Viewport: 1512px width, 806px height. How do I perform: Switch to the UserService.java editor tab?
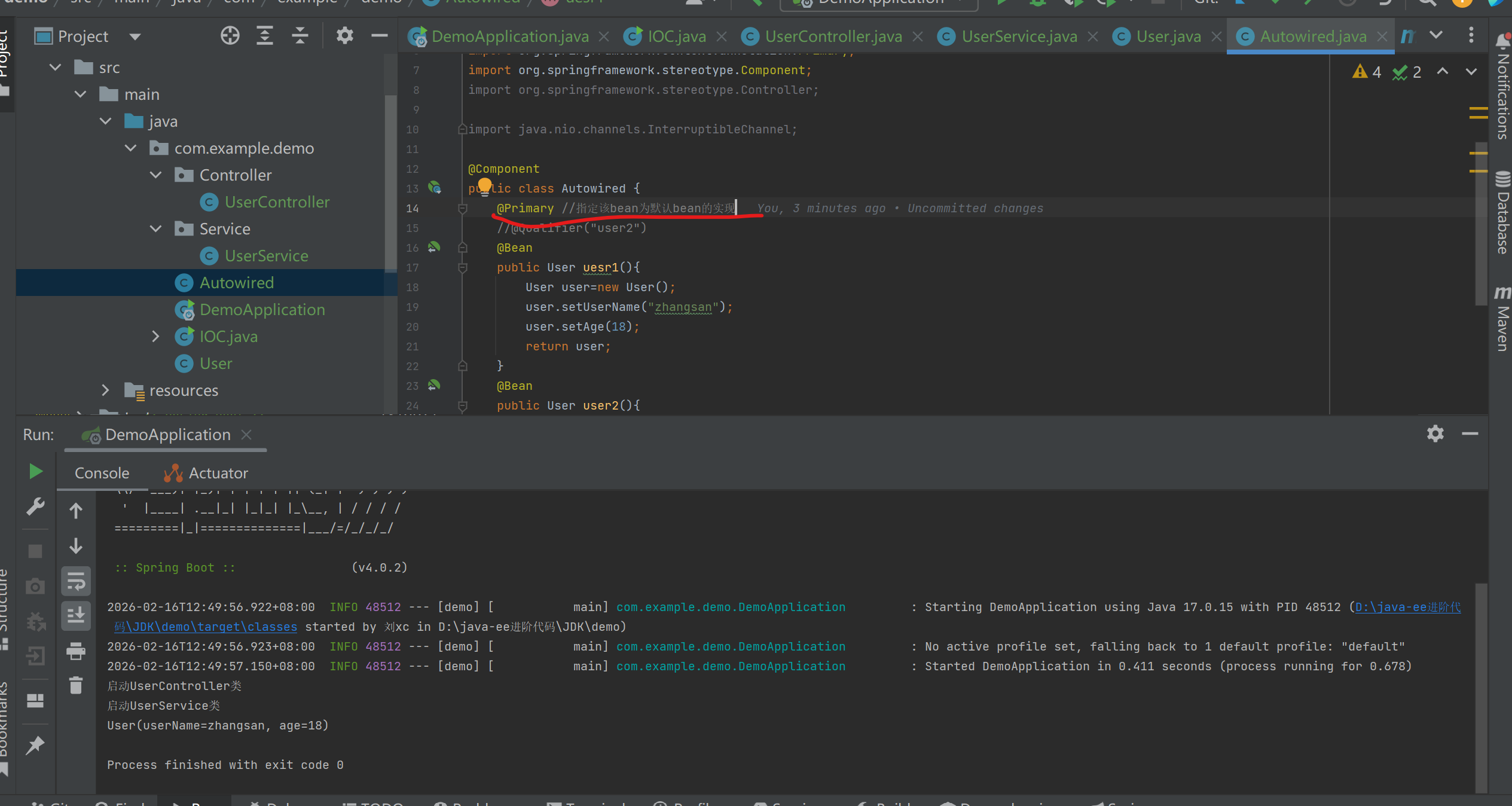click(x=1019, y=36)
